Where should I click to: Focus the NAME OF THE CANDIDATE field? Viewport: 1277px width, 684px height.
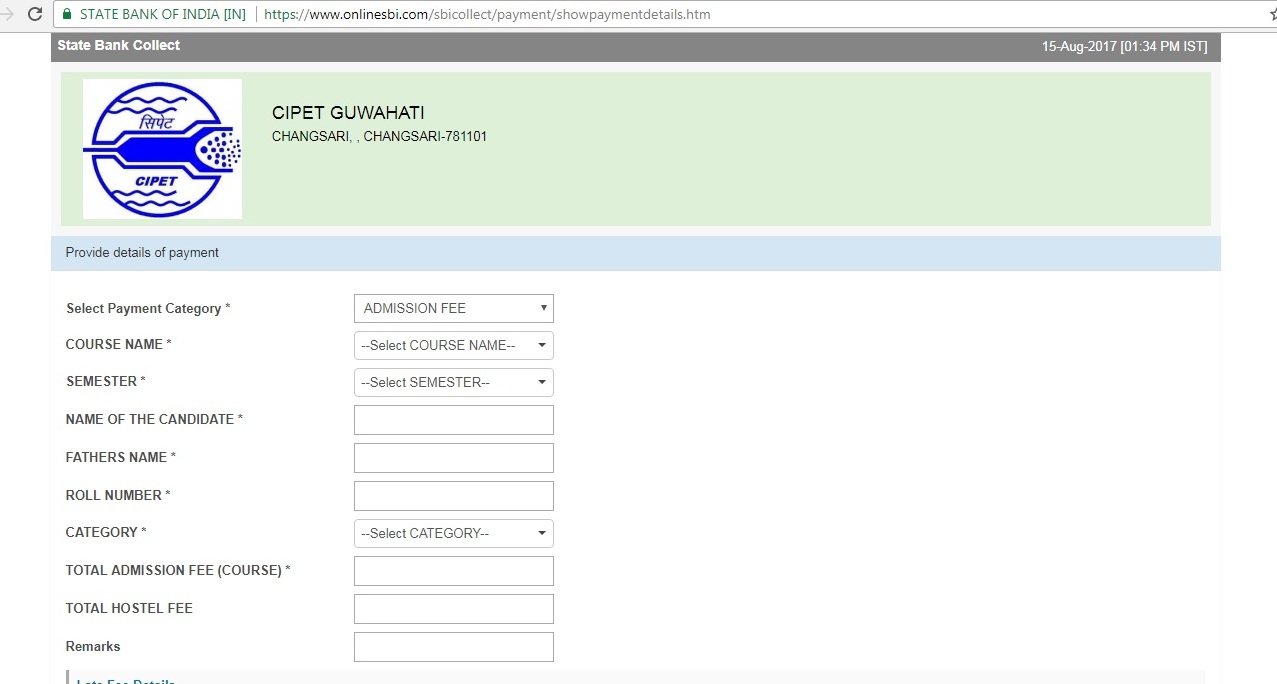coord(454,420)
